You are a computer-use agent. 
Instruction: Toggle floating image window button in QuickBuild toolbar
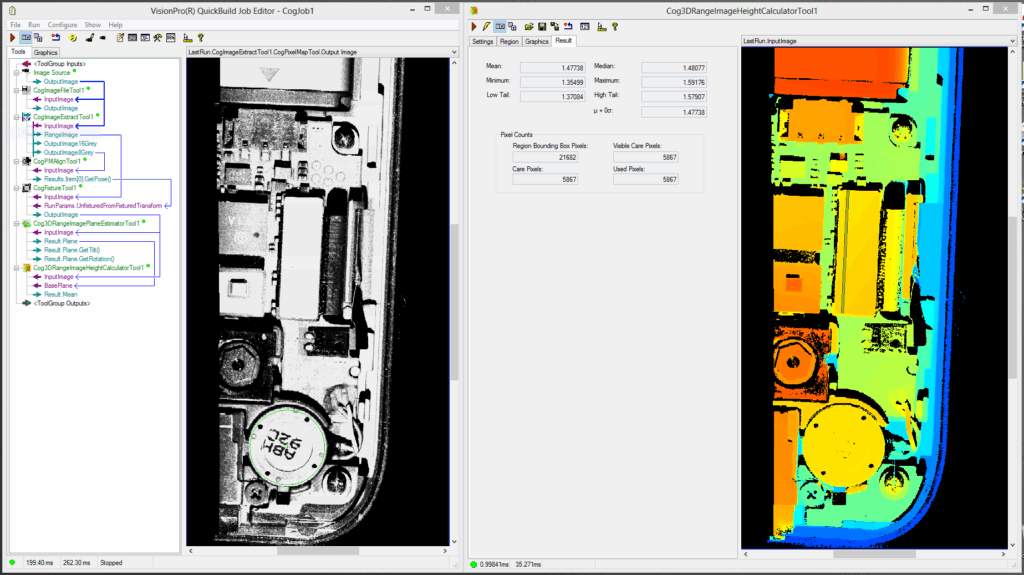coord(38,37)
